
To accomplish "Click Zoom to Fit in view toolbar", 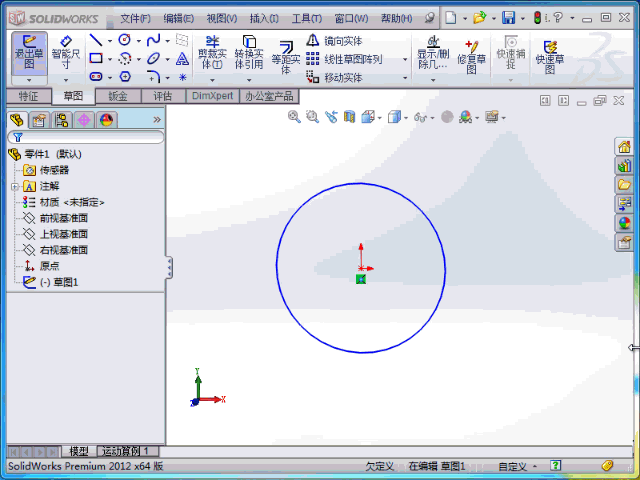I will [x=294, y=117].
